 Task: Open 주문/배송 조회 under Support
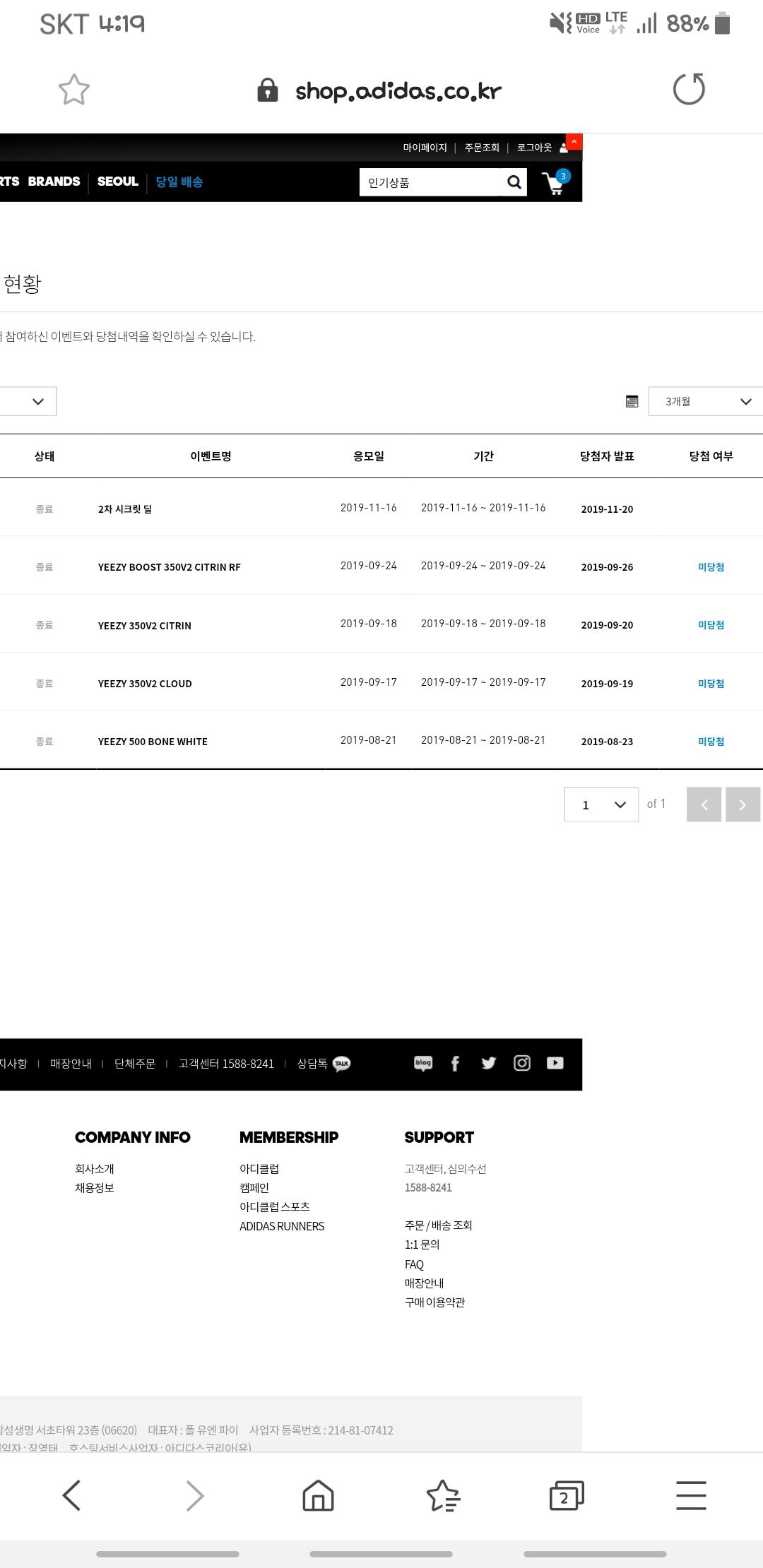click(438, 1225)
